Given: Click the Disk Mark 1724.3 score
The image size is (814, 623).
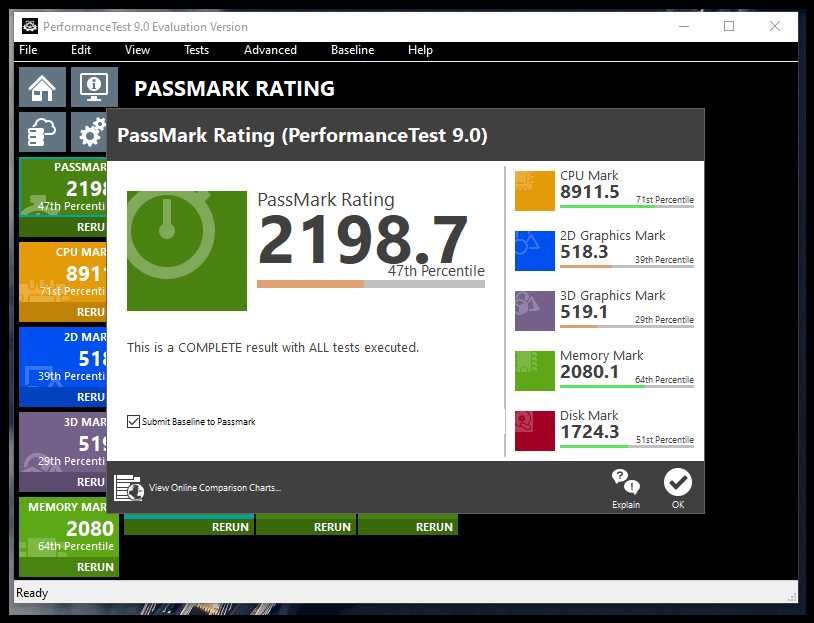Looking at the screenshot, I should [x=590, y=432].
